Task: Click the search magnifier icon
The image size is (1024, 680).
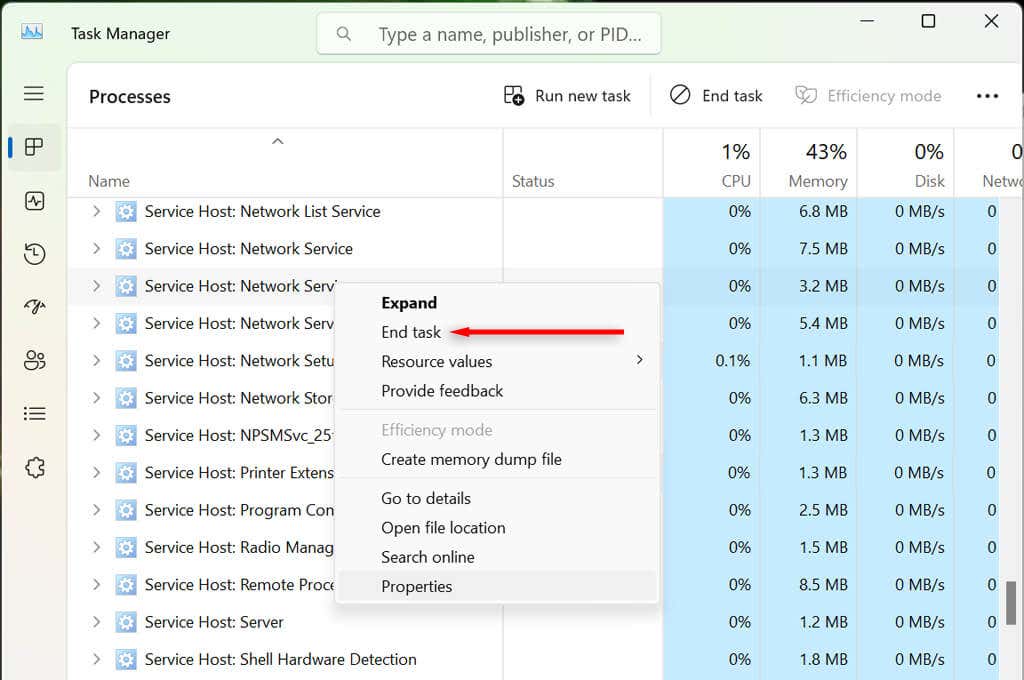Action: 343,33
